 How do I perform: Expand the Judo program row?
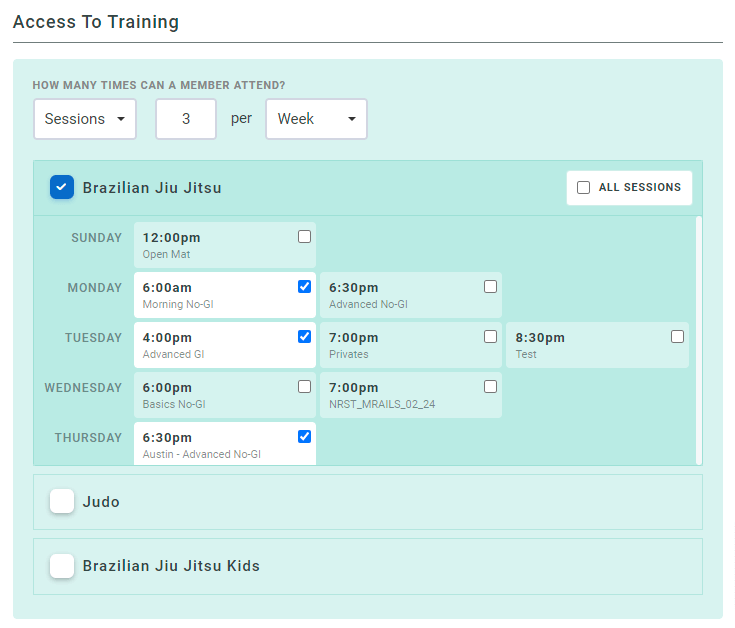[x=400, y=502]
